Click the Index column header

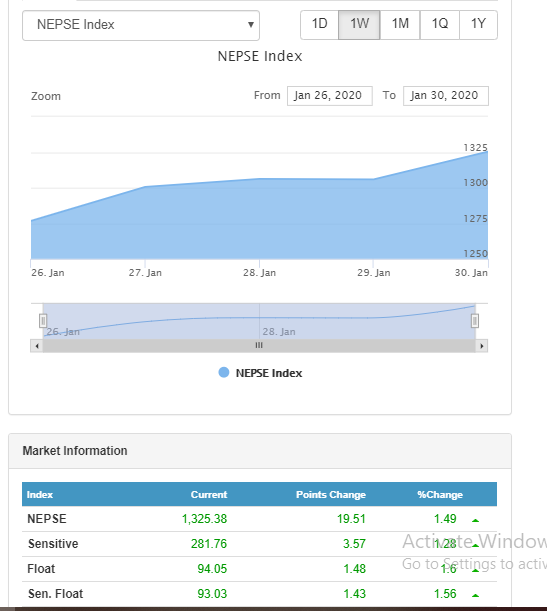pos(40,494)
